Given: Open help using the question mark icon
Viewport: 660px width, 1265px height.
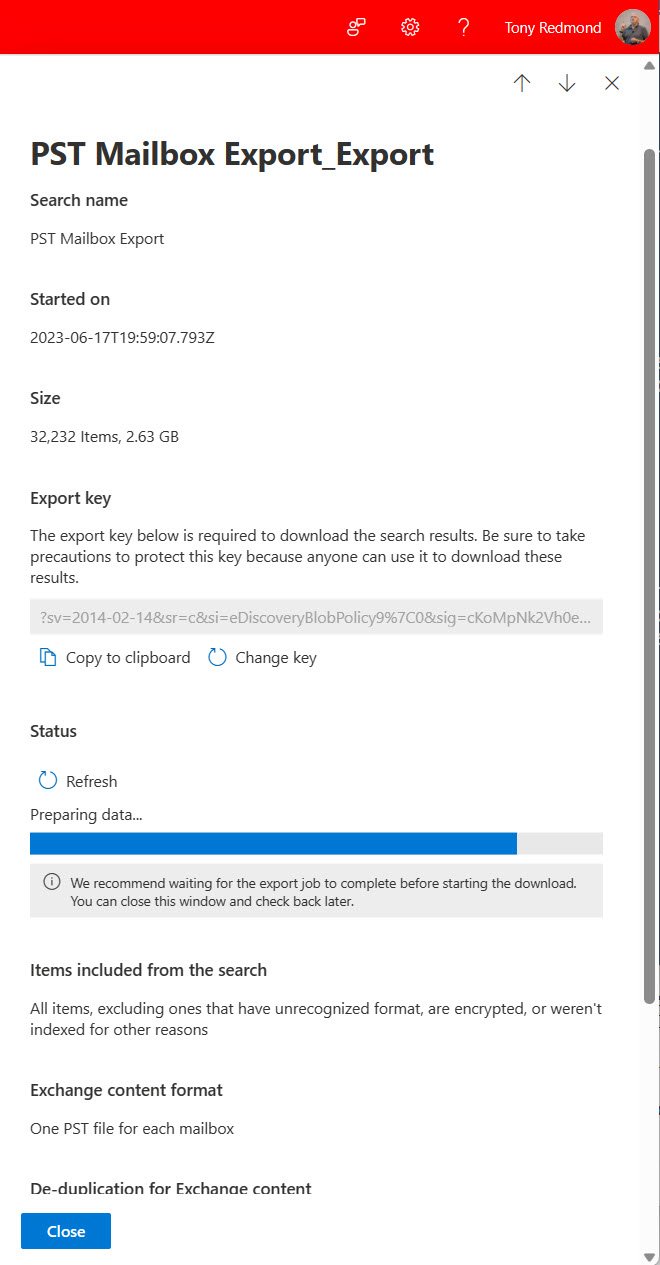Looking at the screenshot, I should click(x=463, y=27).
